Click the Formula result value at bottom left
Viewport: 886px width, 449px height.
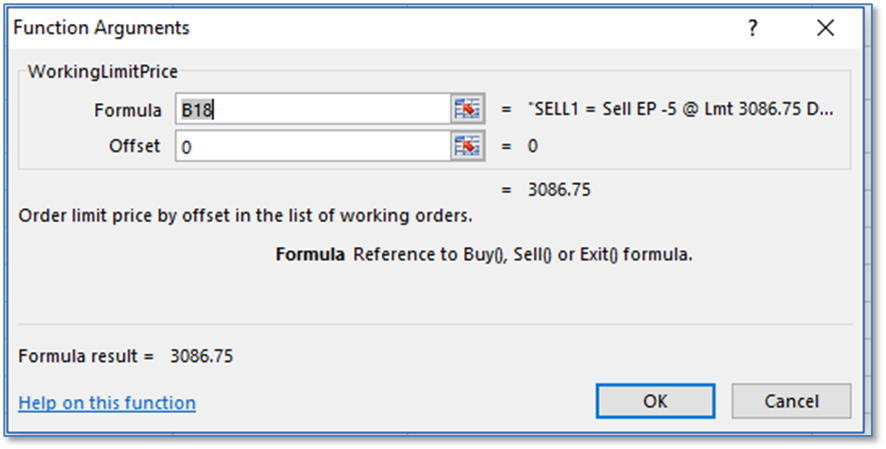(202, 355)
